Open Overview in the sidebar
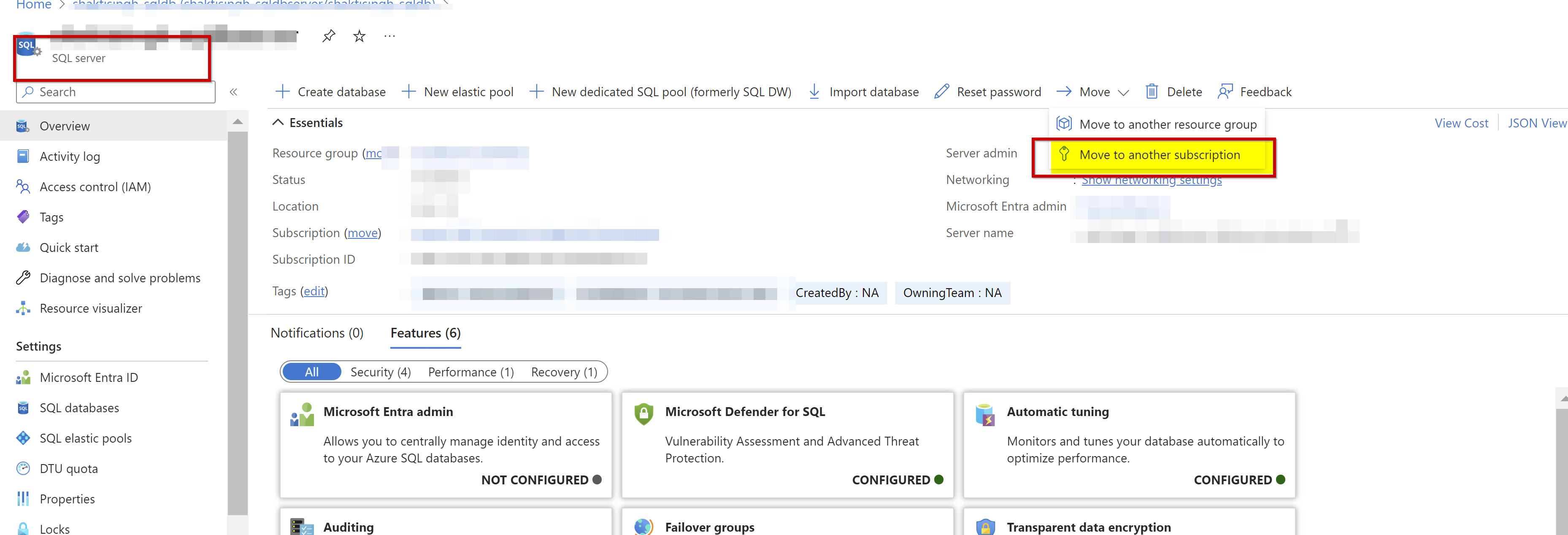This screenshot has height=535, width=1568. [113, 126]
